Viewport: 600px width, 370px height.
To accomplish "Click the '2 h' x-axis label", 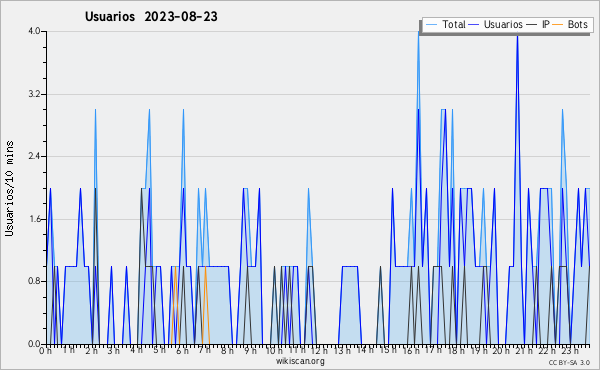I will coord(91,351).
